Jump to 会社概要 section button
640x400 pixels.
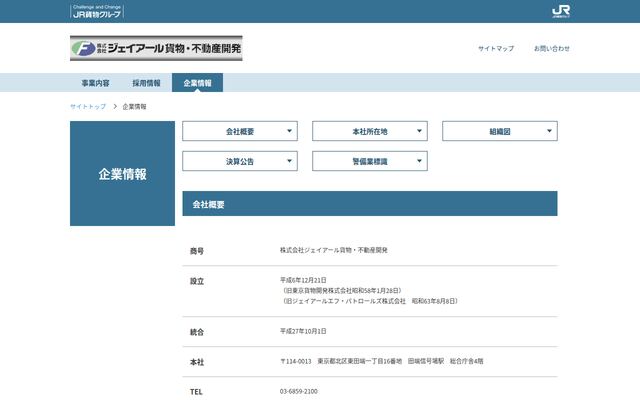[x=240, y=131]
